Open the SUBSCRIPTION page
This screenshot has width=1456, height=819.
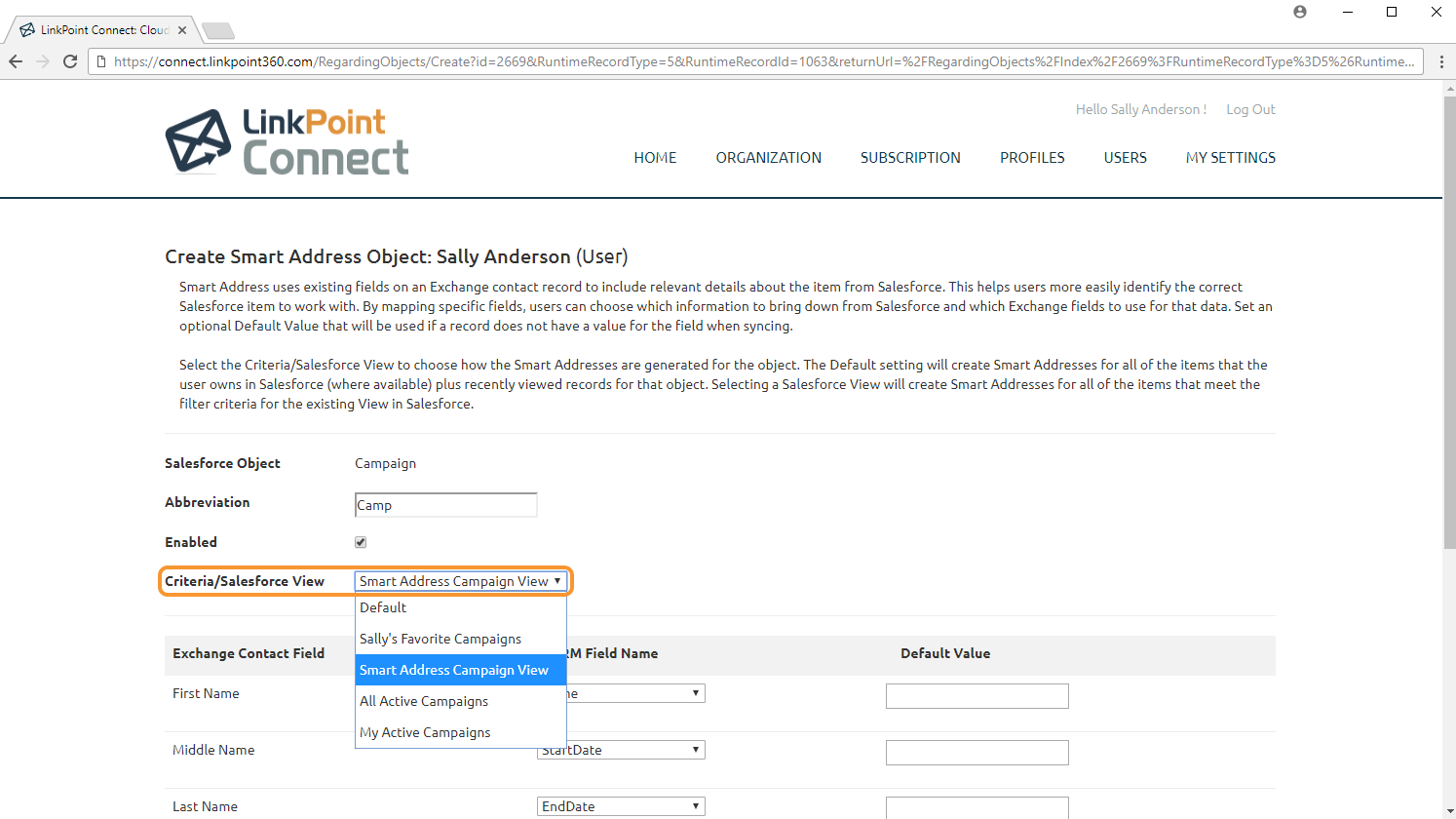tap(910, 157)
